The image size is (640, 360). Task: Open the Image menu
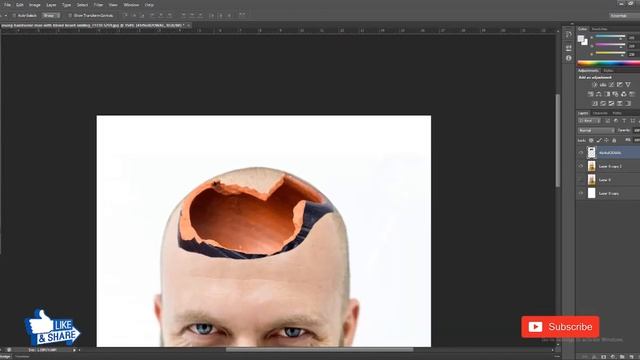35,5
